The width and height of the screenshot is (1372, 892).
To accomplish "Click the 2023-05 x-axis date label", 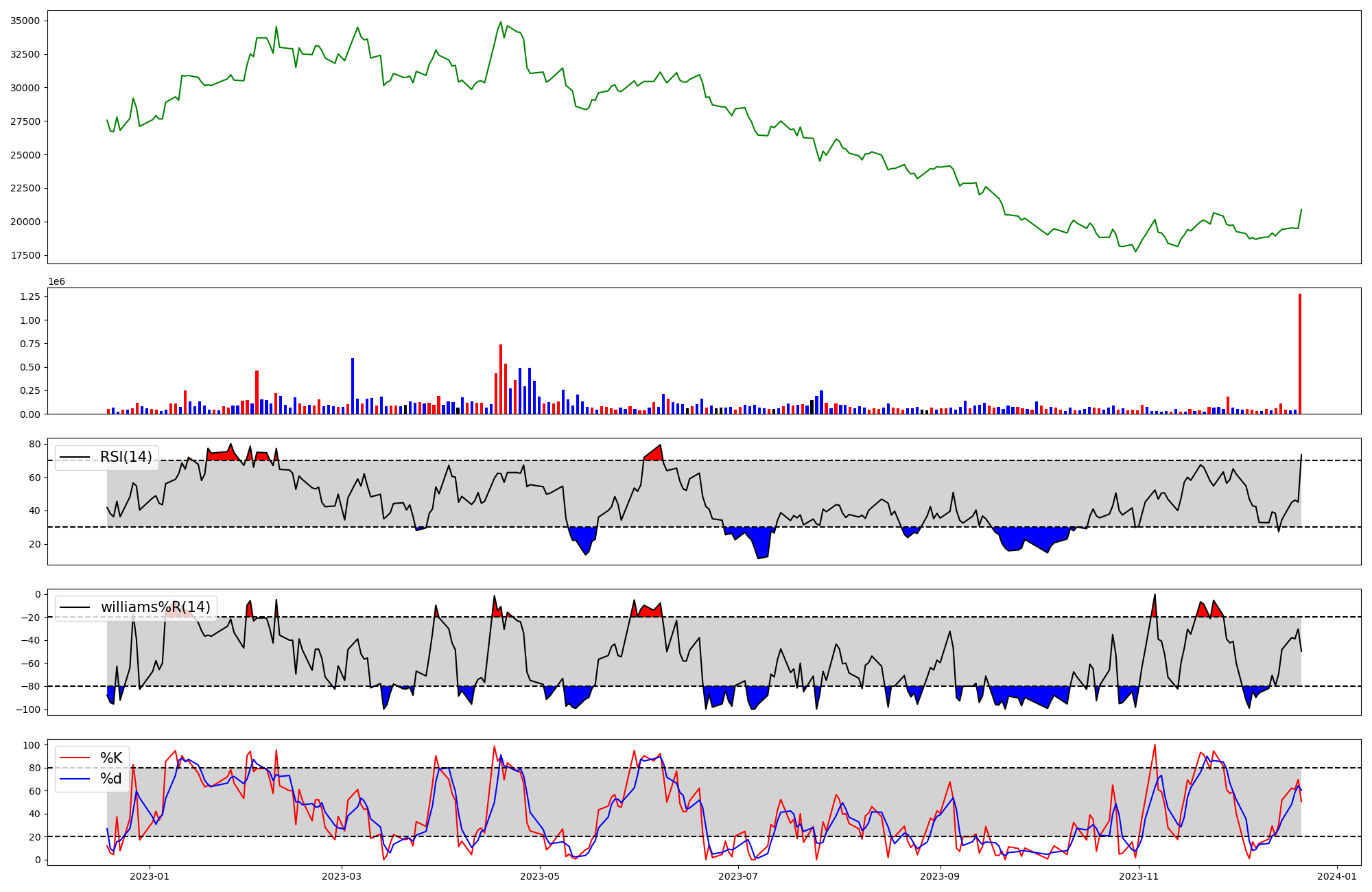I will (540, 876).
